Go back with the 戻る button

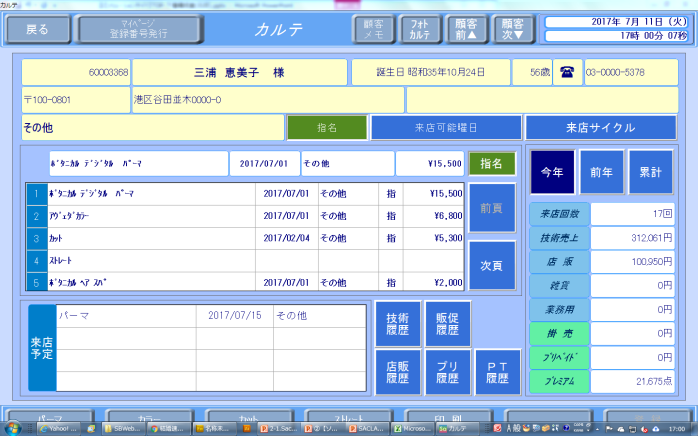tap(38, 29)
